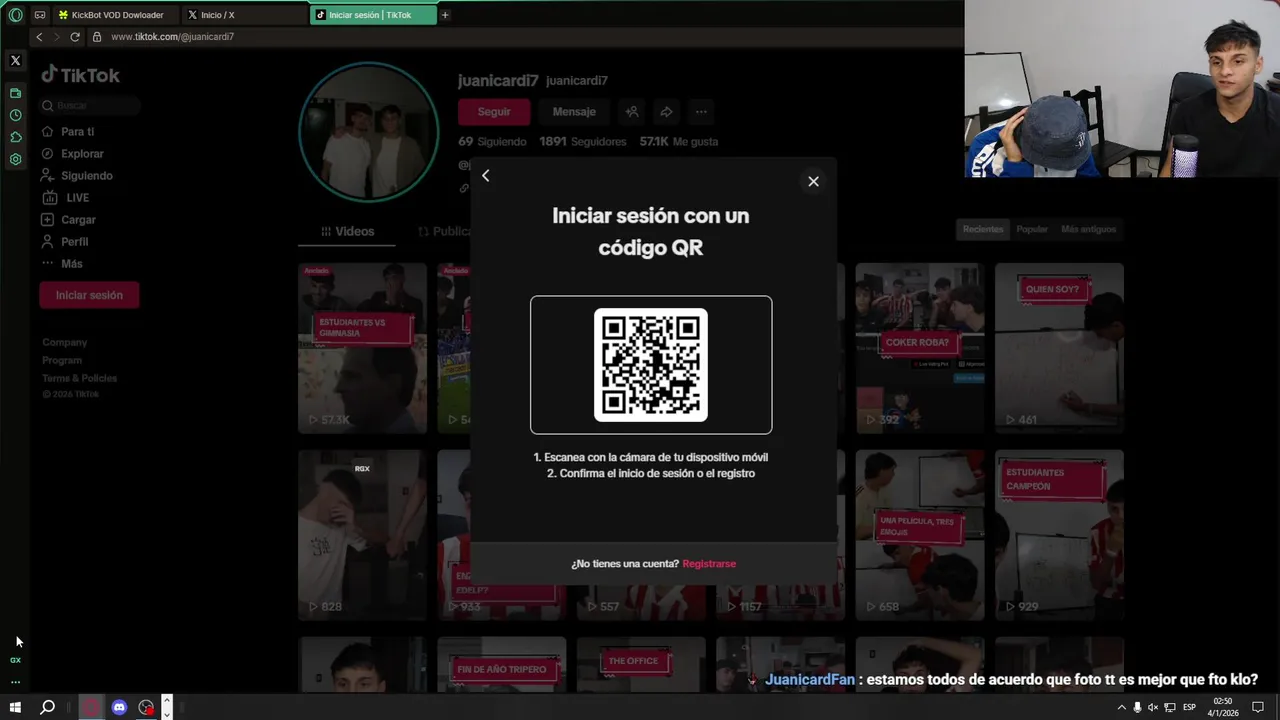Open the ESTUDIANTES CAMPEON video
This screenshot has height=720, width=1280.
click(1059, 535)
